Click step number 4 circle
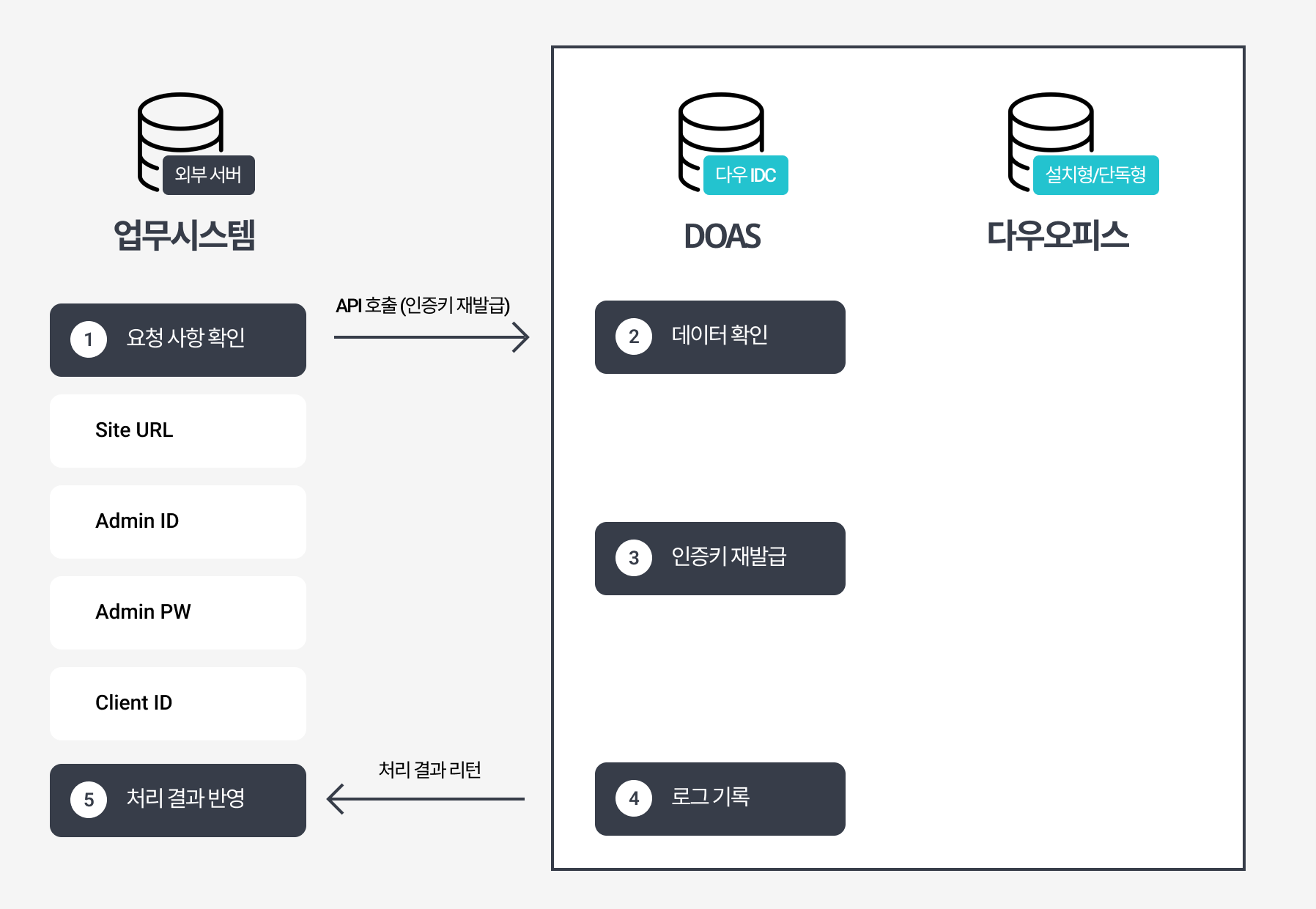This screenshot has width=1316, height=909. point(634,798)
